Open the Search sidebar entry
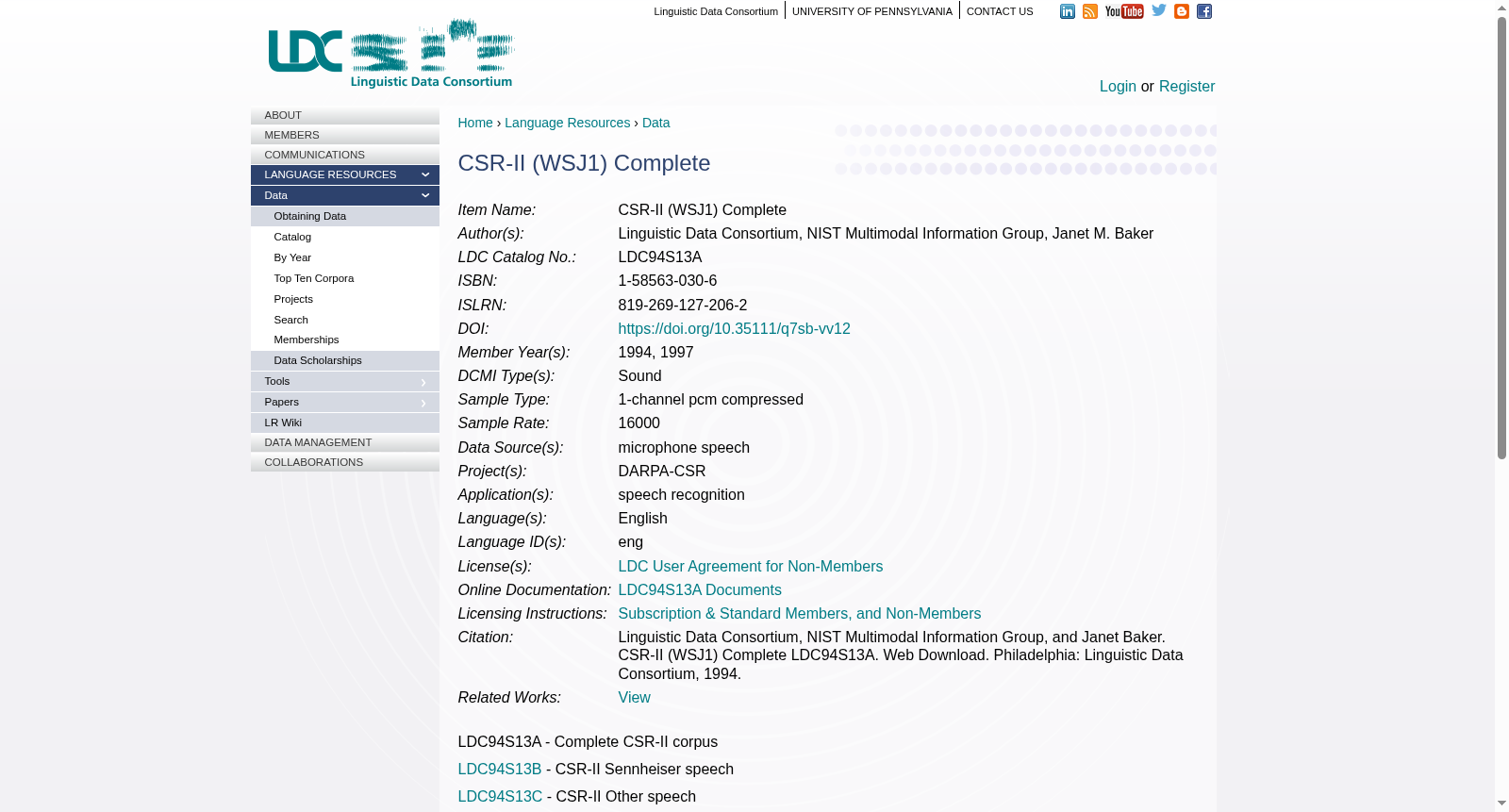 point(345,320)
